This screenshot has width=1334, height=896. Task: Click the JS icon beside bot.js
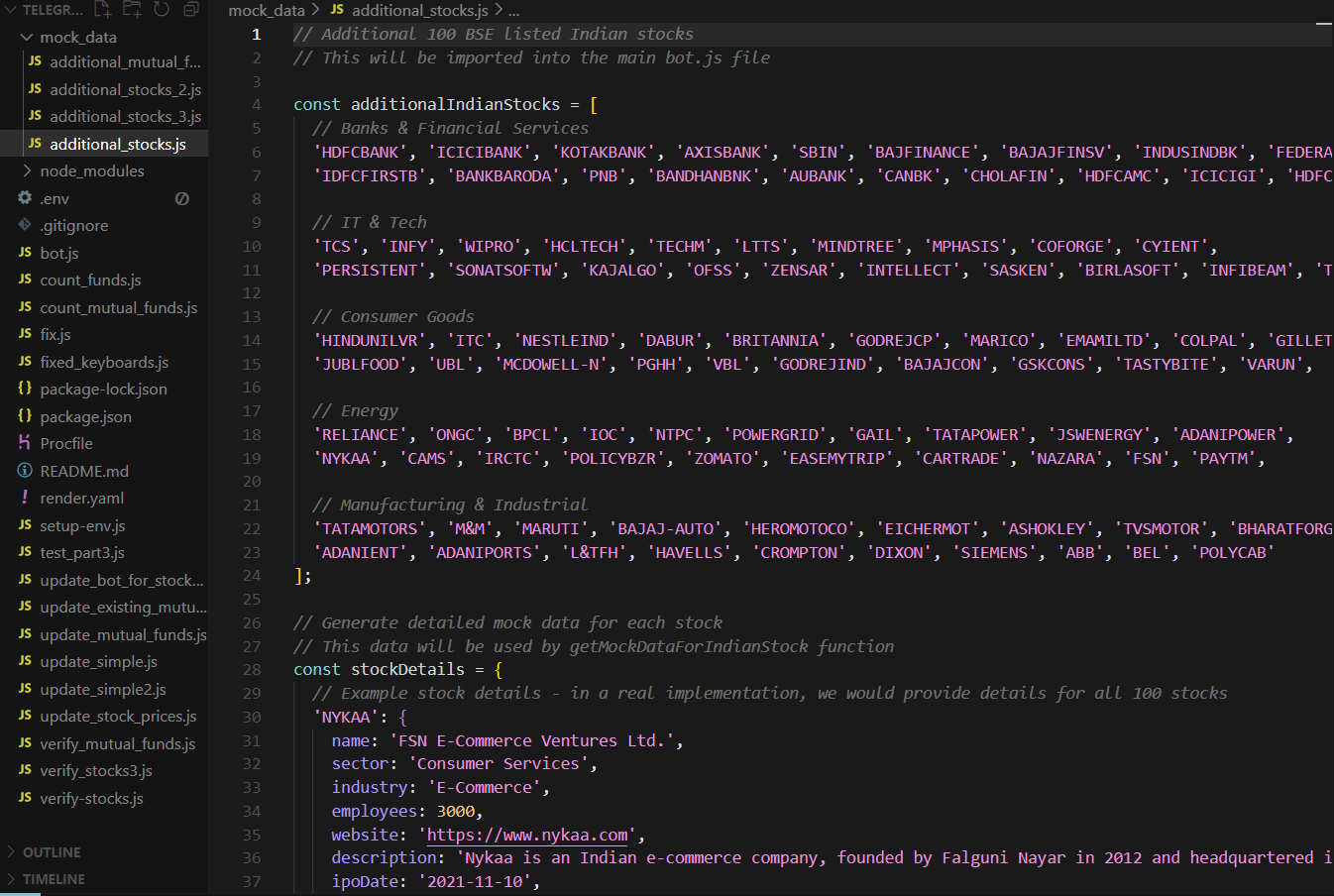point(25,252)
